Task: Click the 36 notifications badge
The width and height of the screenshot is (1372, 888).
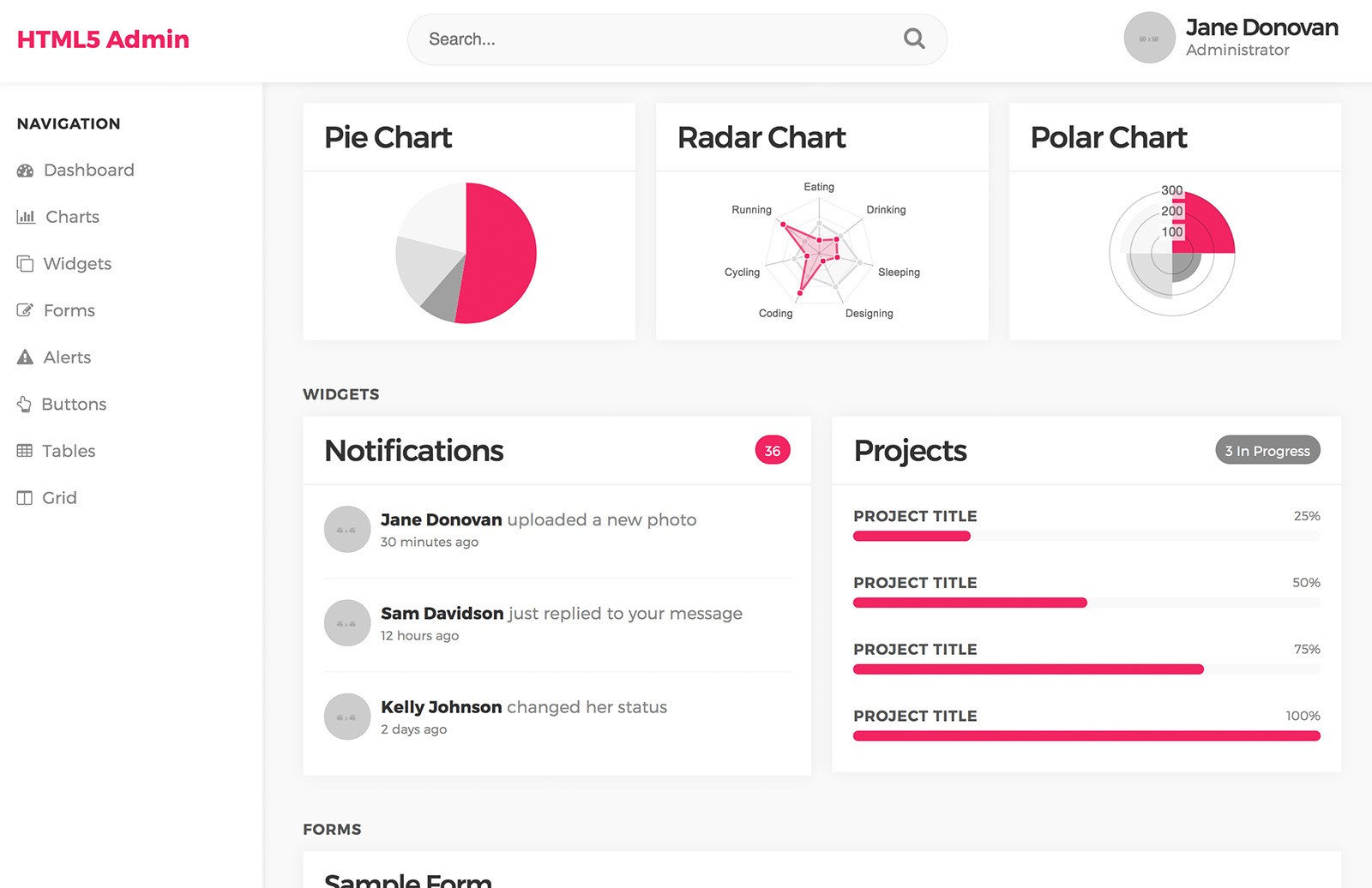Action: click(x=772, y=451)
